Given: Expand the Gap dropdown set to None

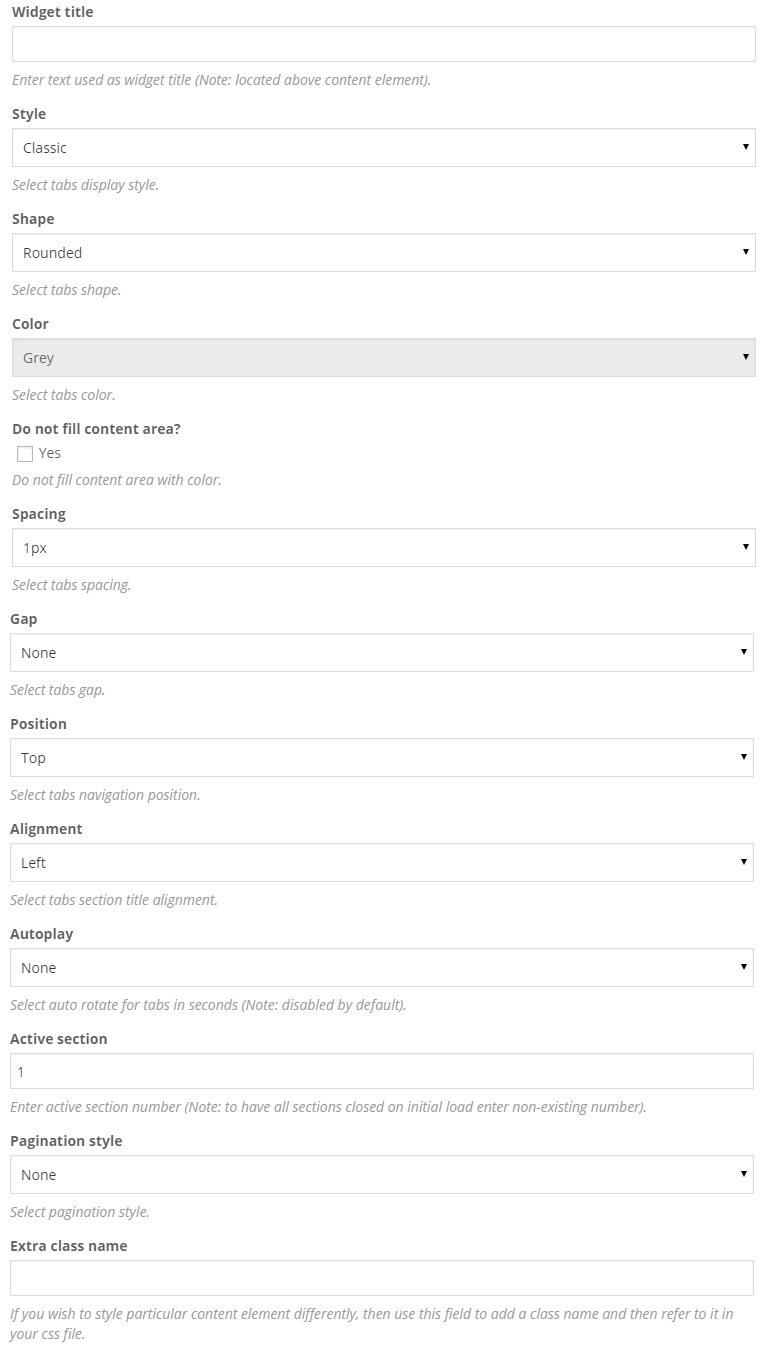Looking at the screenshot, I should [381, 653].
